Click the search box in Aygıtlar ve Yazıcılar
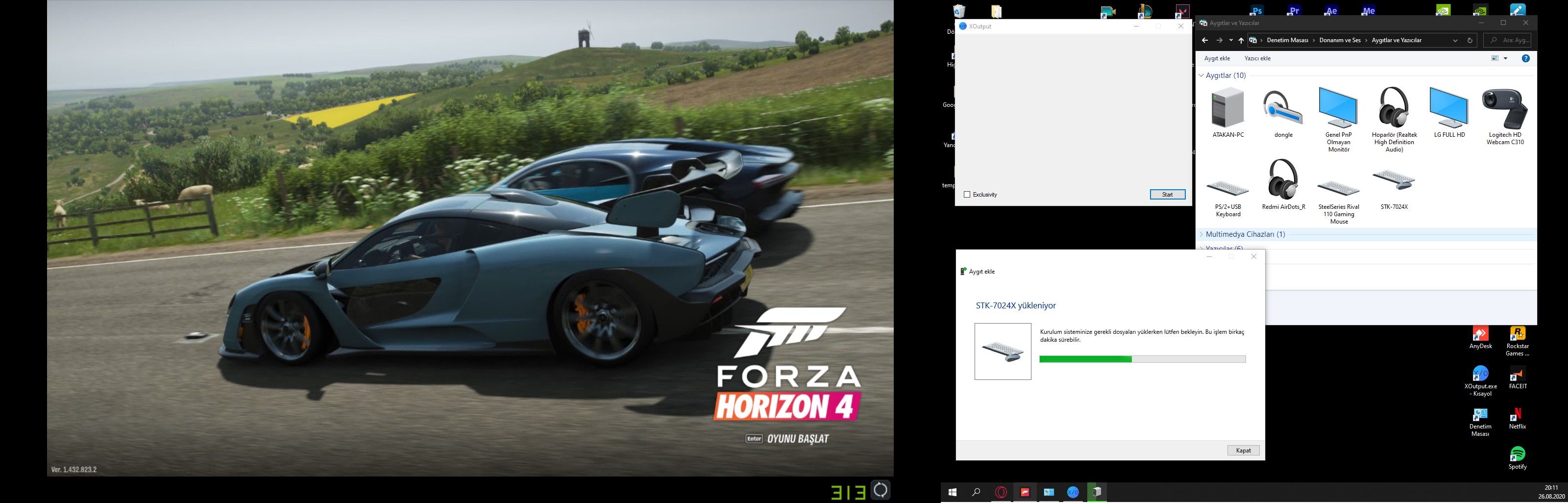This screenshot has height=503, width=1568. pyautogui.click(x=1507, y=40)
